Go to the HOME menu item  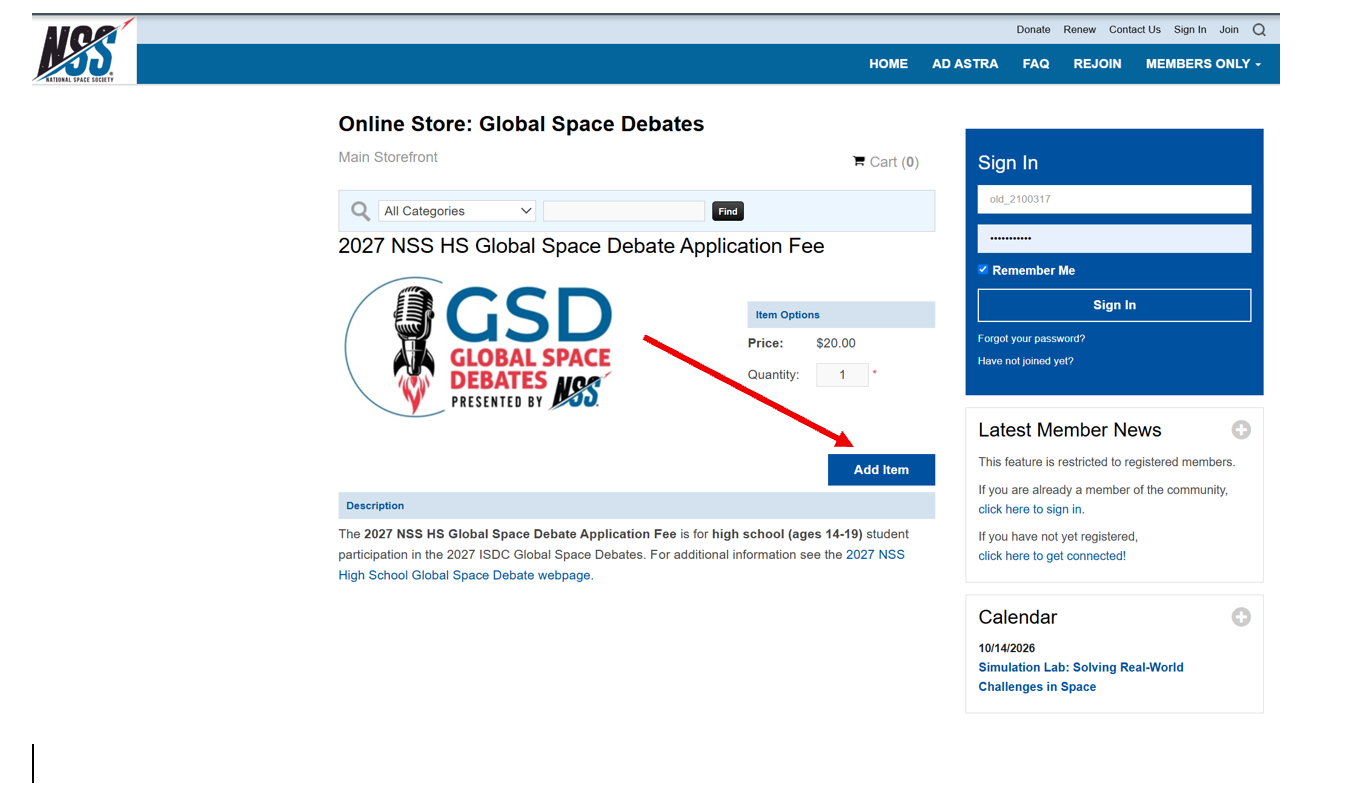pos(888,63)
